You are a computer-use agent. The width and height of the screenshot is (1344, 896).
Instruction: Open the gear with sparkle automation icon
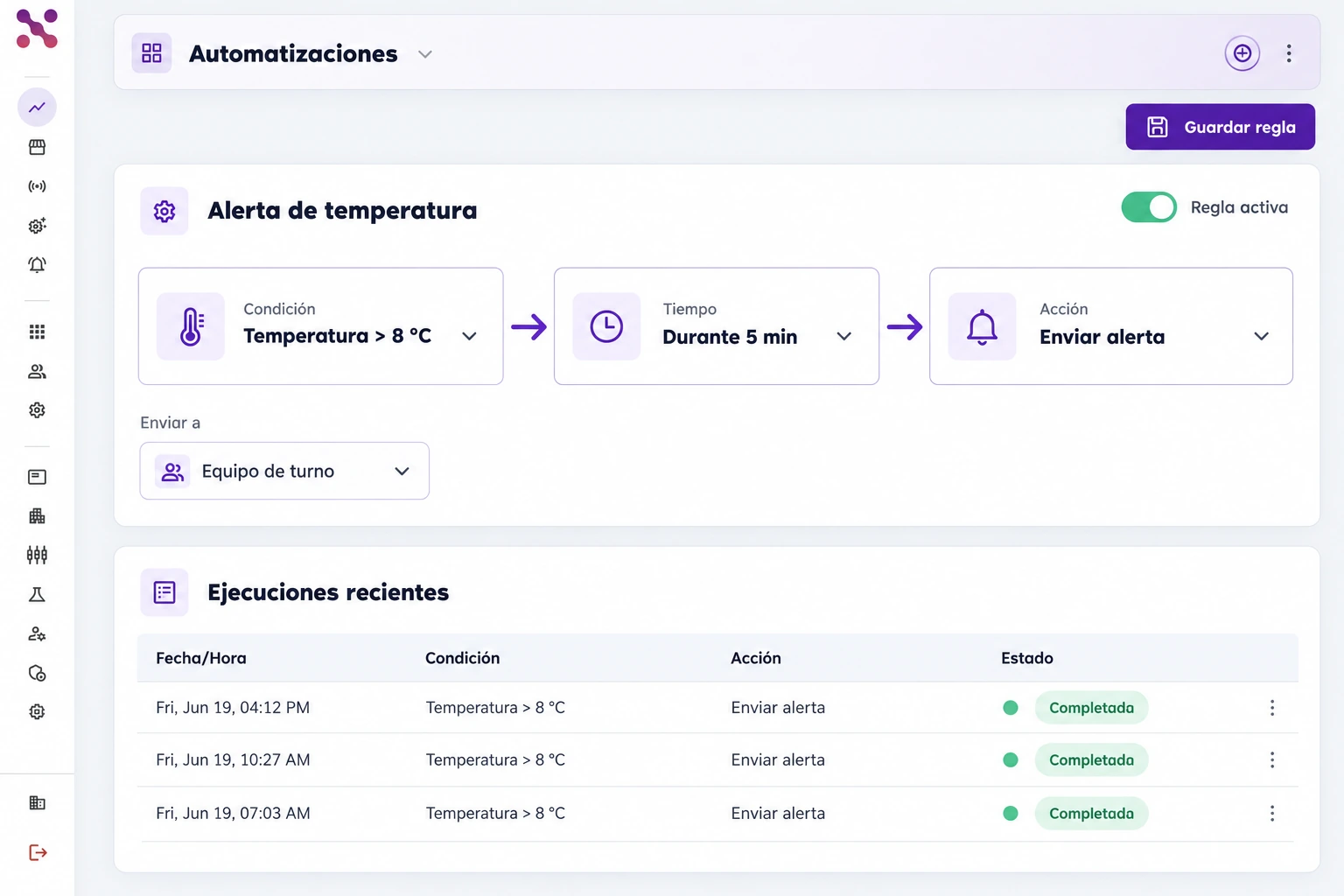[x=37, y=226]
